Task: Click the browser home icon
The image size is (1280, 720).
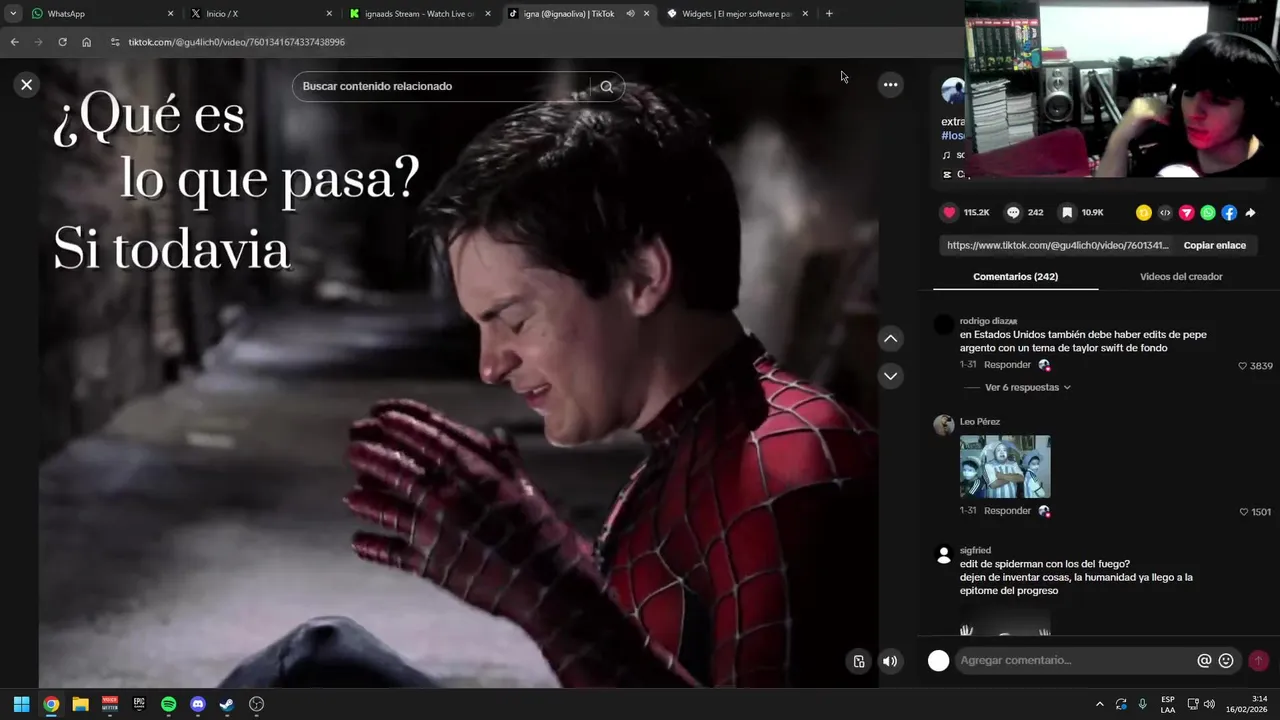Action: 86,42
